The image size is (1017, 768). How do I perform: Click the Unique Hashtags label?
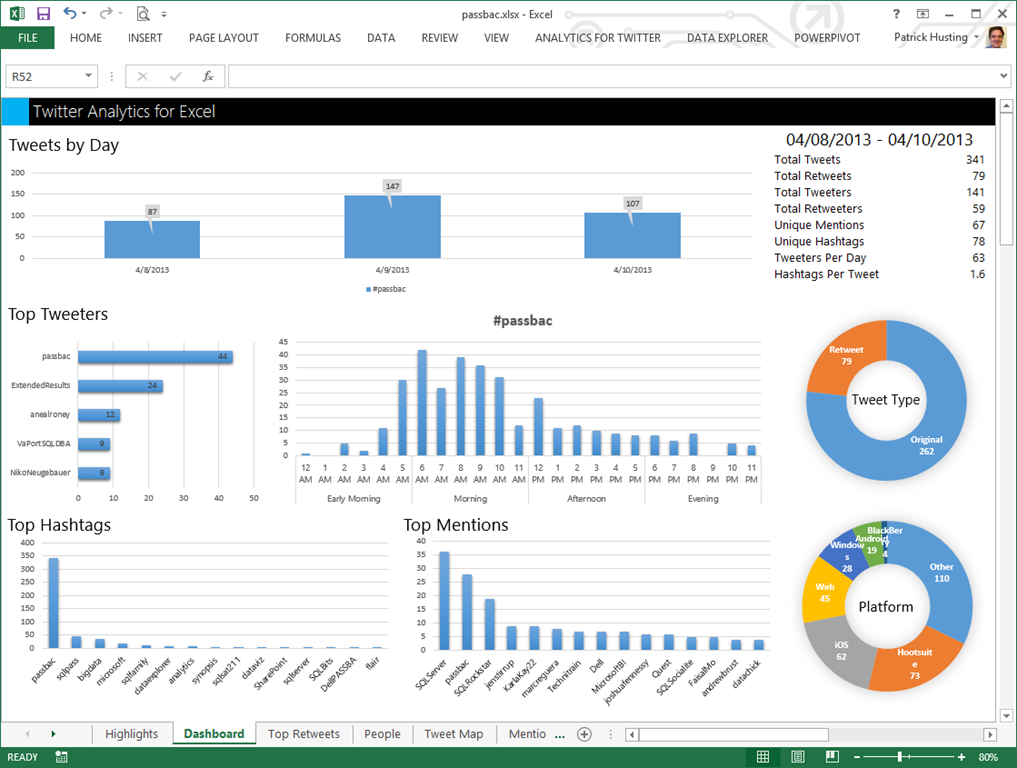[x=819, y=241]
